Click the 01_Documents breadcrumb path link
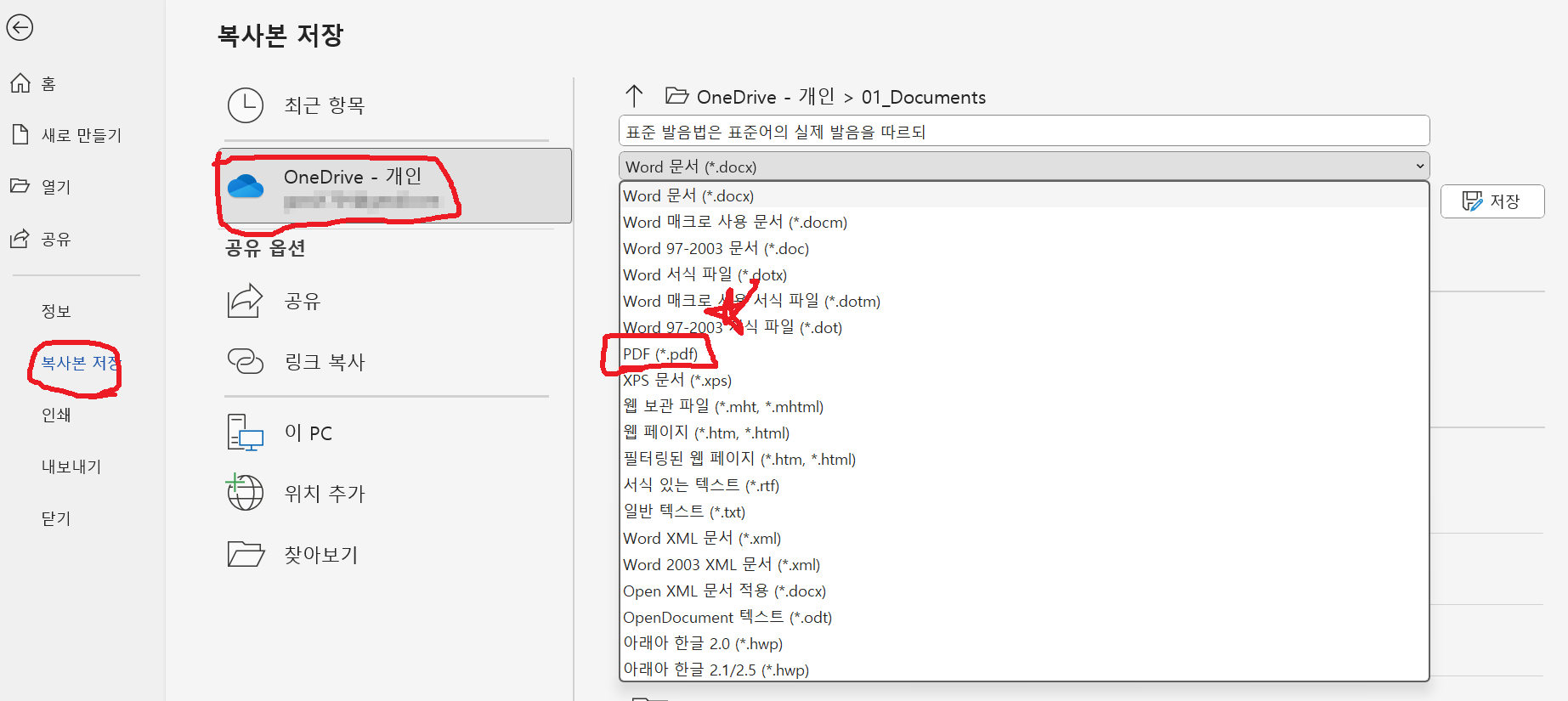The height and width of the screenshot is (701, 1568). click(923, 98)
